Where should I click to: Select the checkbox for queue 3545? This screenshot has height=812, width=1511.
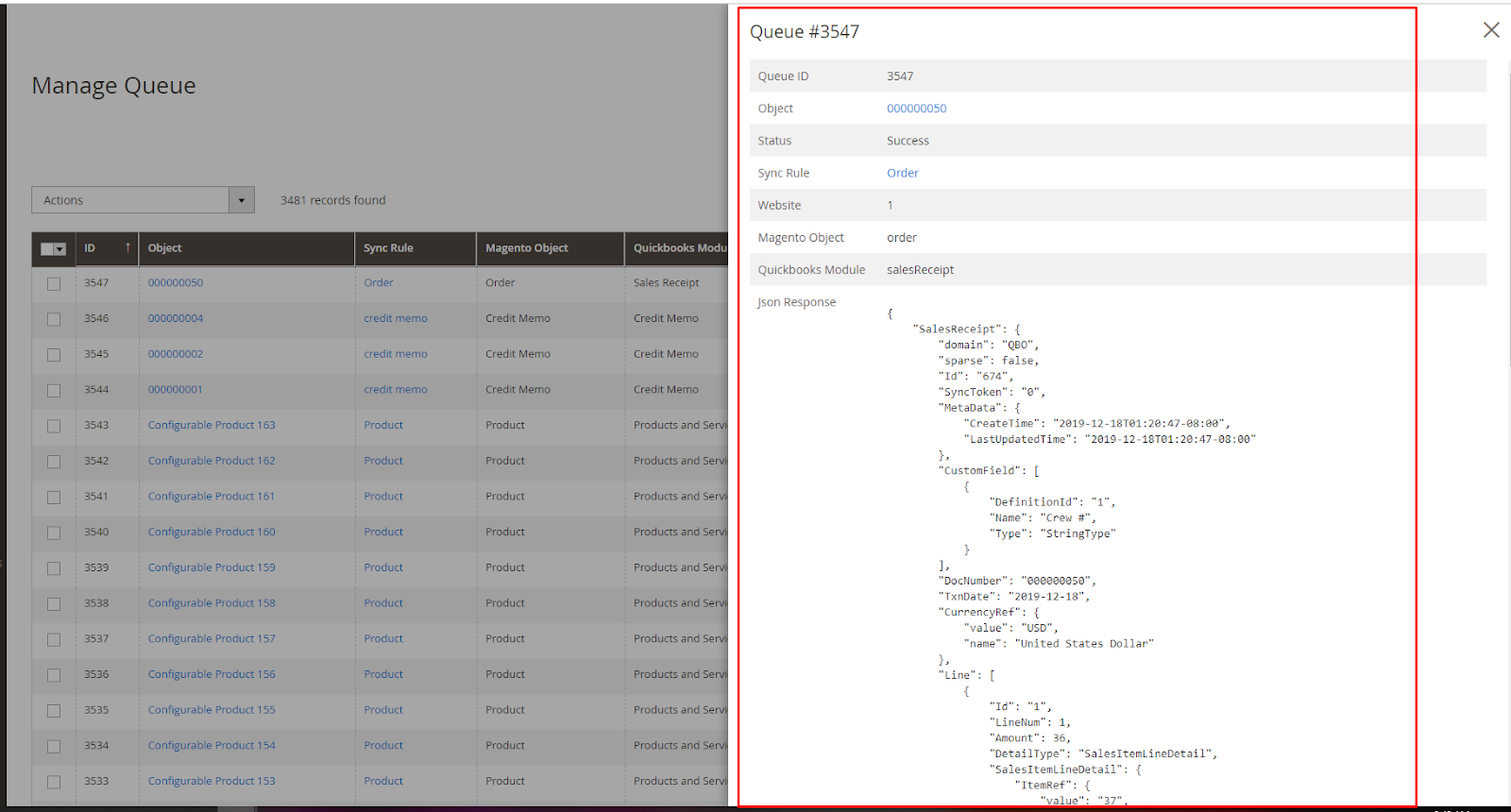click(x=54, y=355)
